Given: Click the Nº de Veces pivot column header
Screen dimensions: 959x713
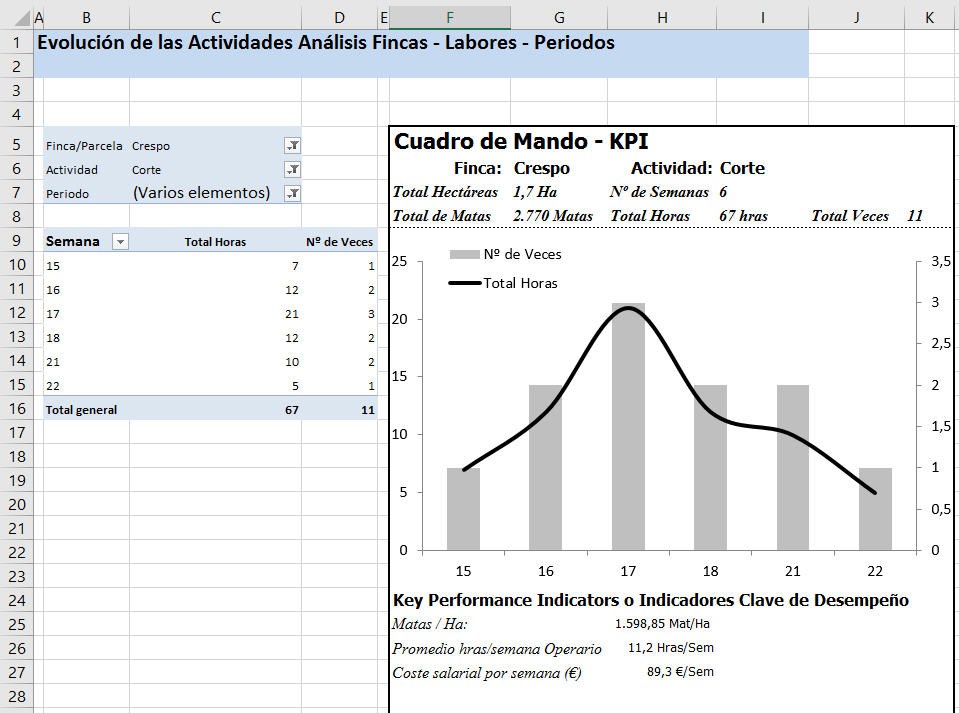Looking at the screenshot, I should pos(339,241).
